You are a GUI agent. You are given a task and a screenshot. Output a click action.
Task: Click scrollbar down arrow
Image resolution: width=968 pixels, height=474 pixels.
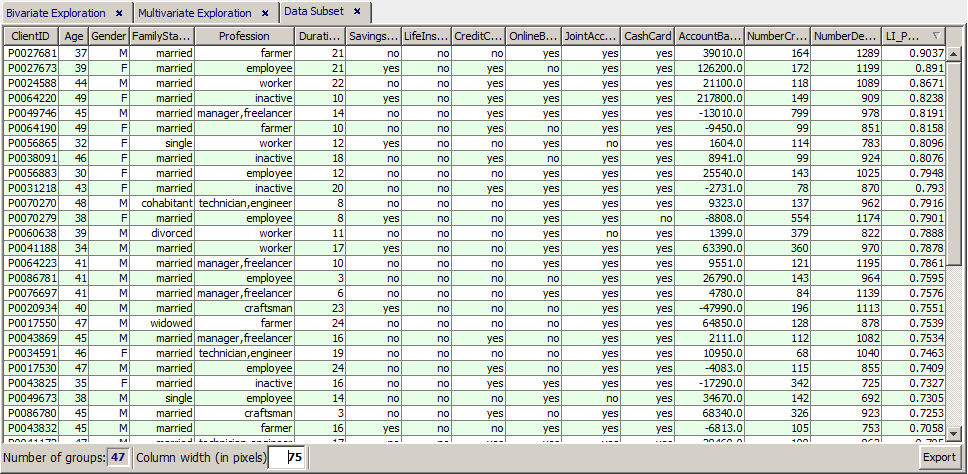[x=954, y=434]
